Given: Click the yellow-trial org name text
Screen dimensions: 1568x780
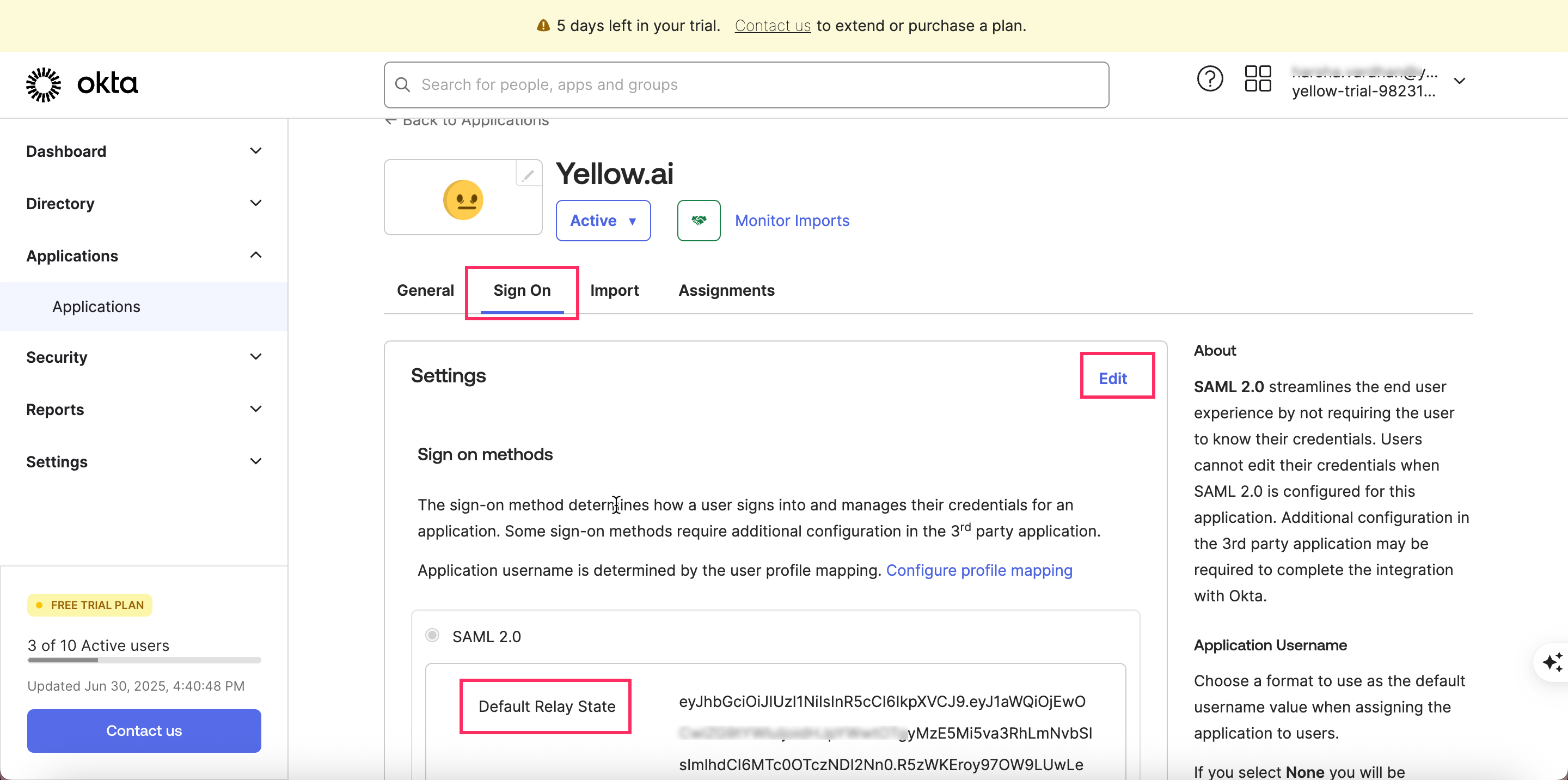Looking at the screenshot, I should click(x=1363, y=92).
